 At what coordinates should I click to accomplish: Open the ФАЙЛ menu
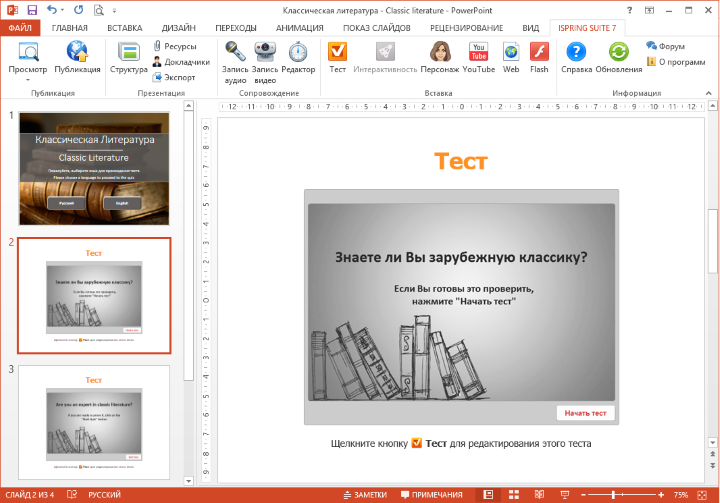(x=20, y=28)
